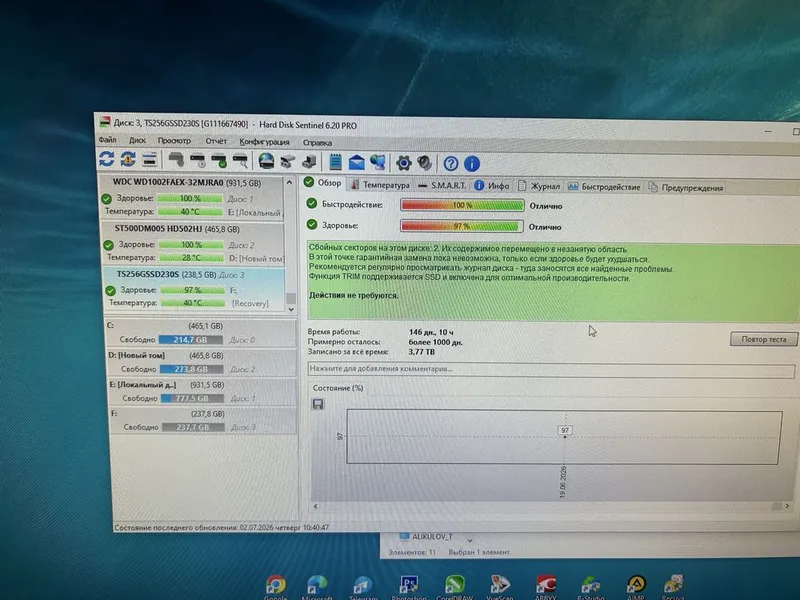Click the floppy save icon above chart
Viewport: 800px width, 600px height.
tap(318, 405)
